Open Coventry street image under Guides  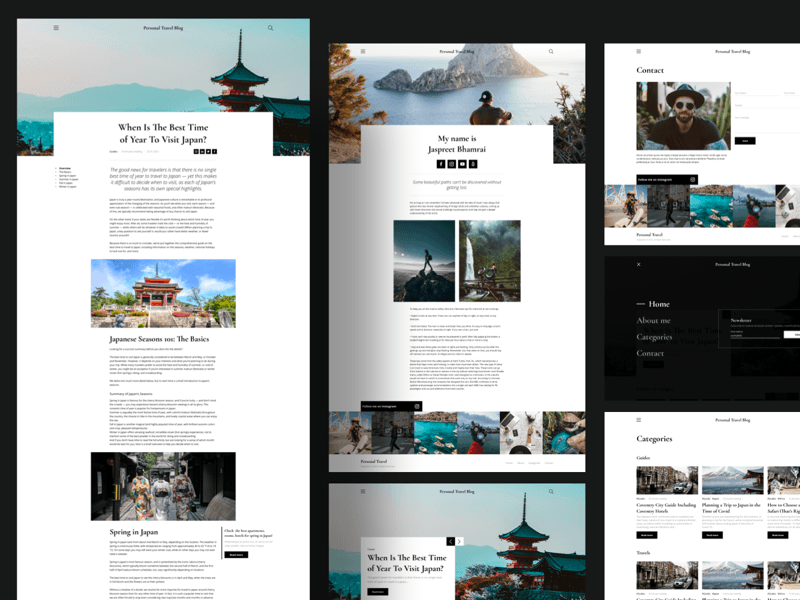[667, 480]
